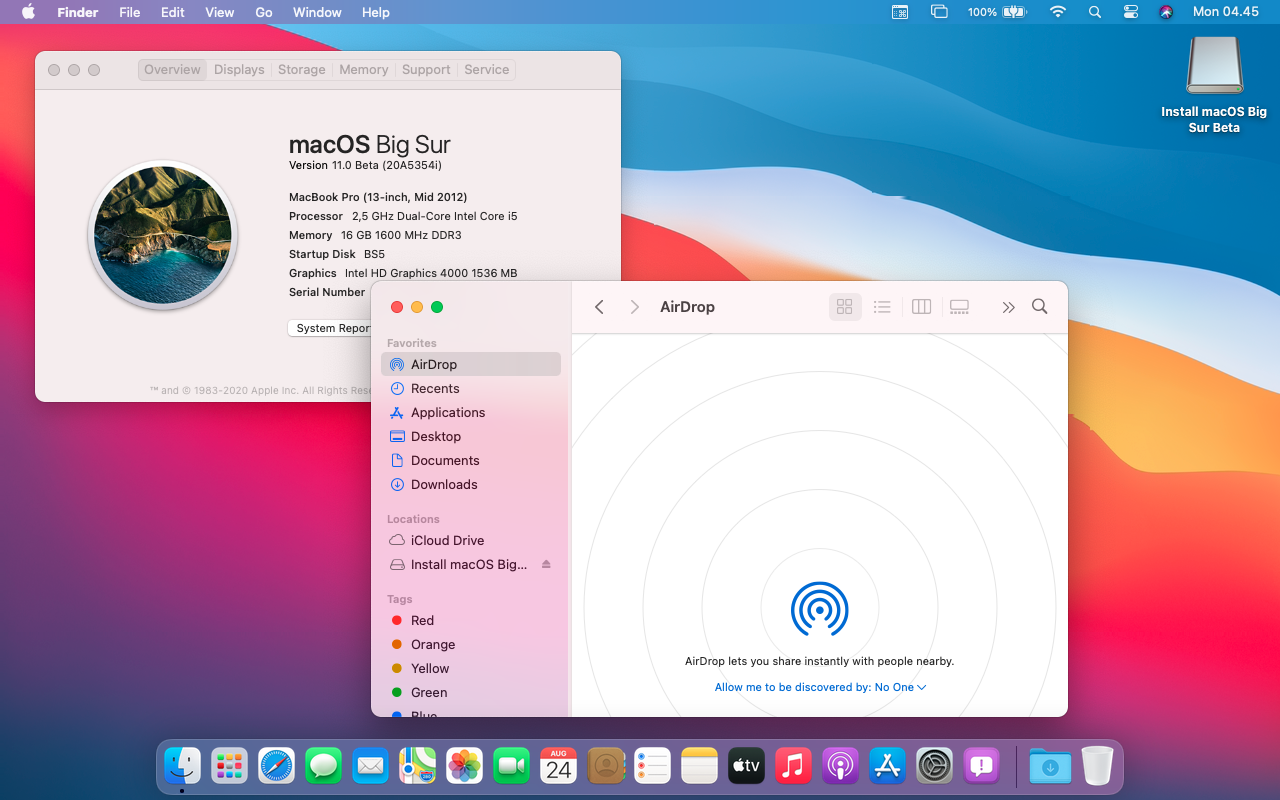
Task: Switch Finder window to icon view
Action: [x=845, y=307]
